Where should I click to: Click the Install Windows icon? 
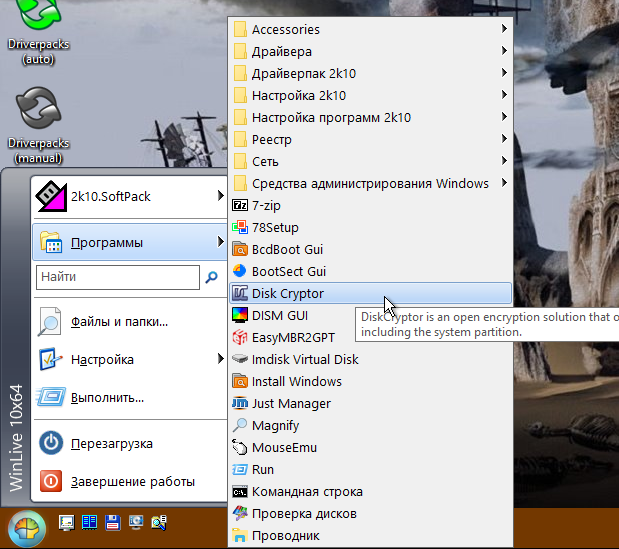(x=240, y=381)
